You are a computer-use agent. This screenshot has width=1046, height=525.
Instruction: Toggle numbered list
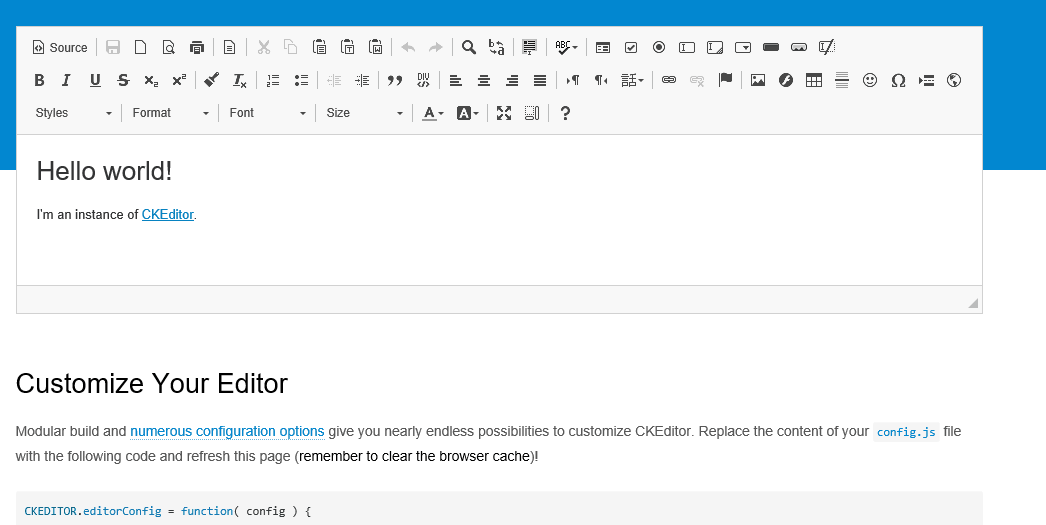(273, 81)
